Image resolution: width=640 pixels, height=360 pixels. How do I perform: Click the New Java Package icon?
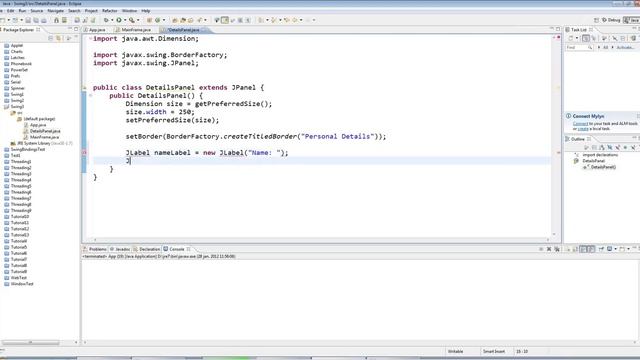(x=149, y=20)
